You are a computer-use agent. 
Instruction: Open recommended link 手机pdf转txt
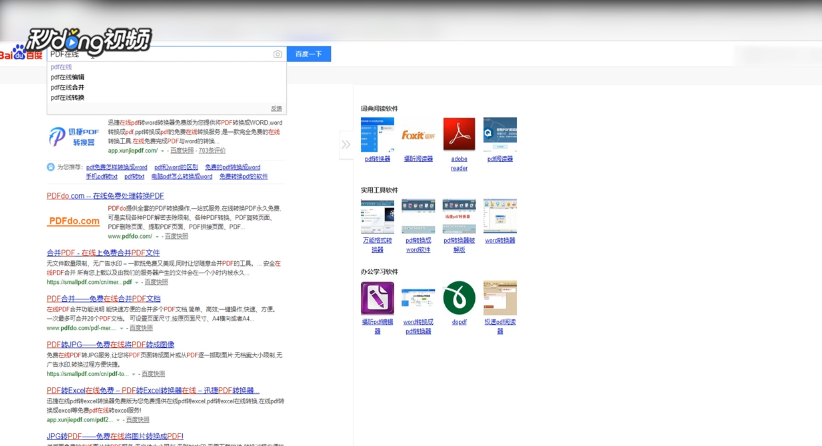point(101,177)
